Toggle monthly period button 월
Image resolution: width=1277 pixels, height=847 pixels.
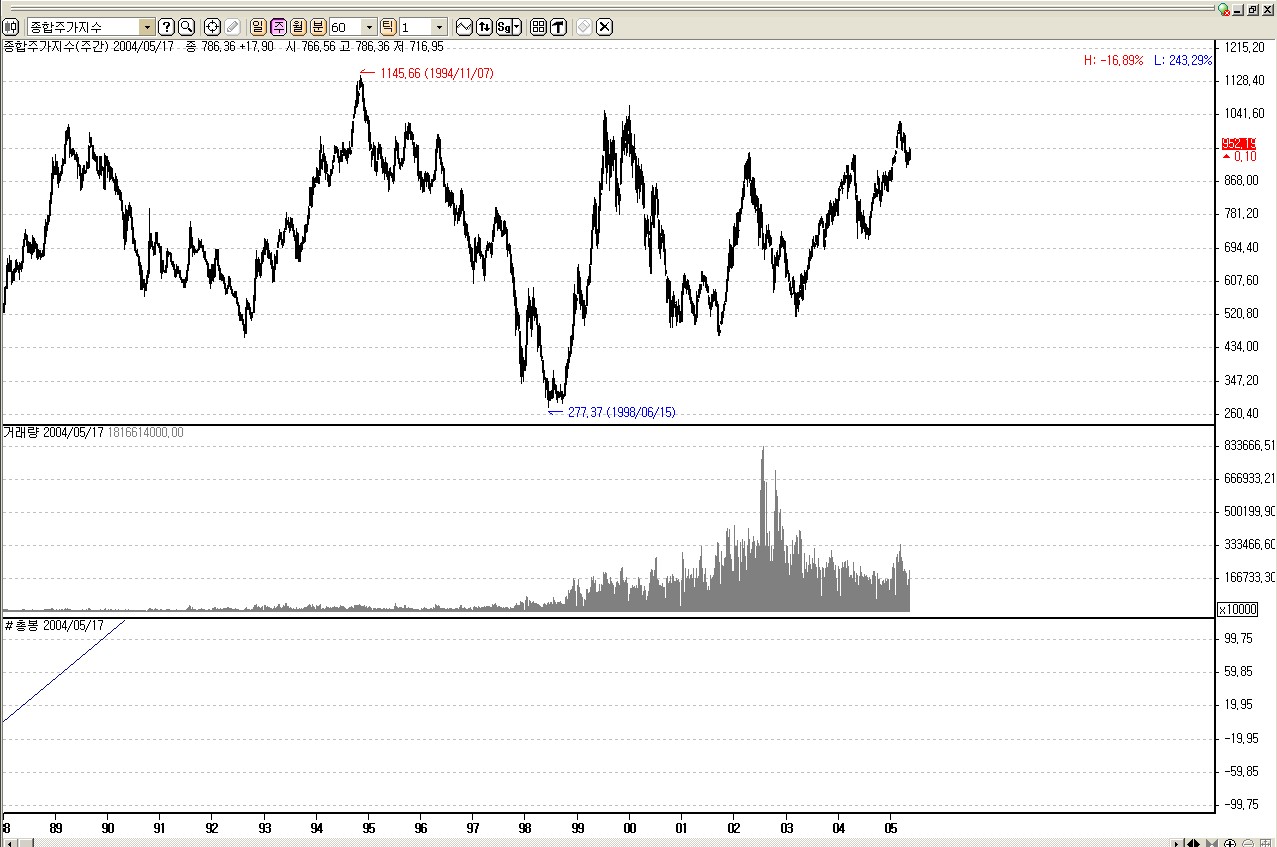(297, 27)
